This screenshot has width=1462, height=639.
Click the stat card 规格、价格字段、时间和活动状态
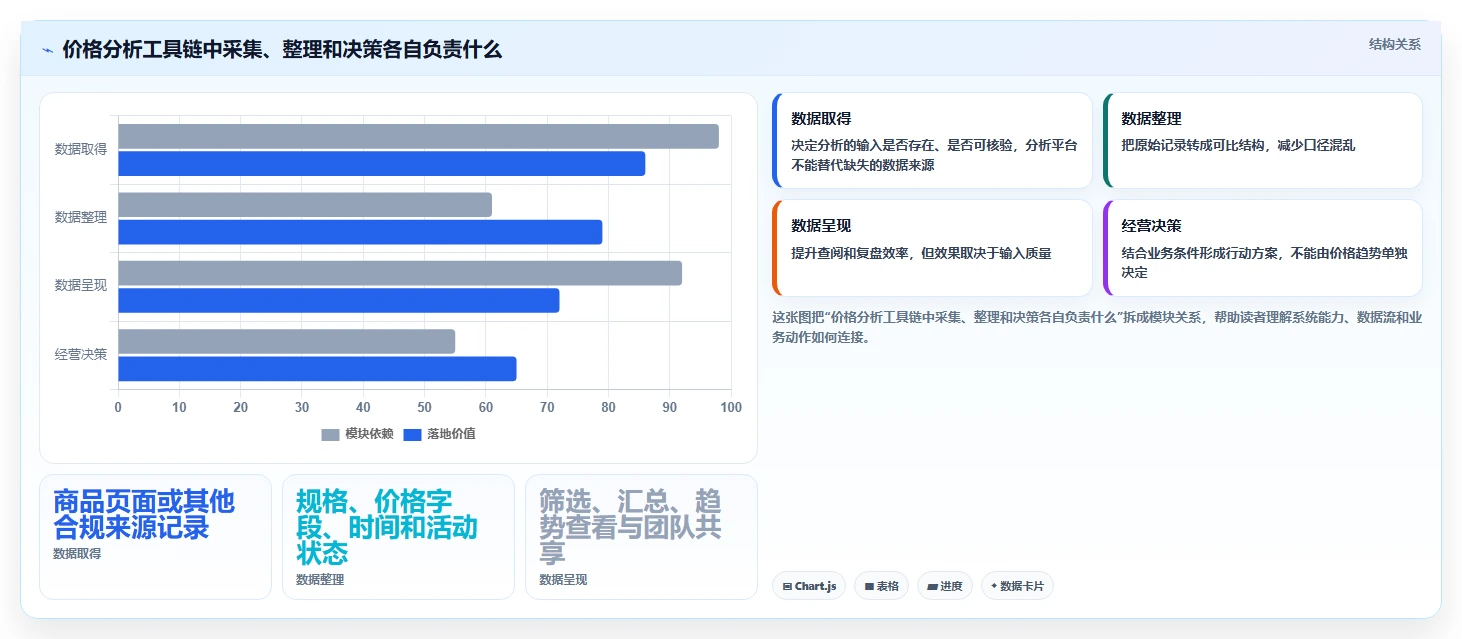pos(398,537)
